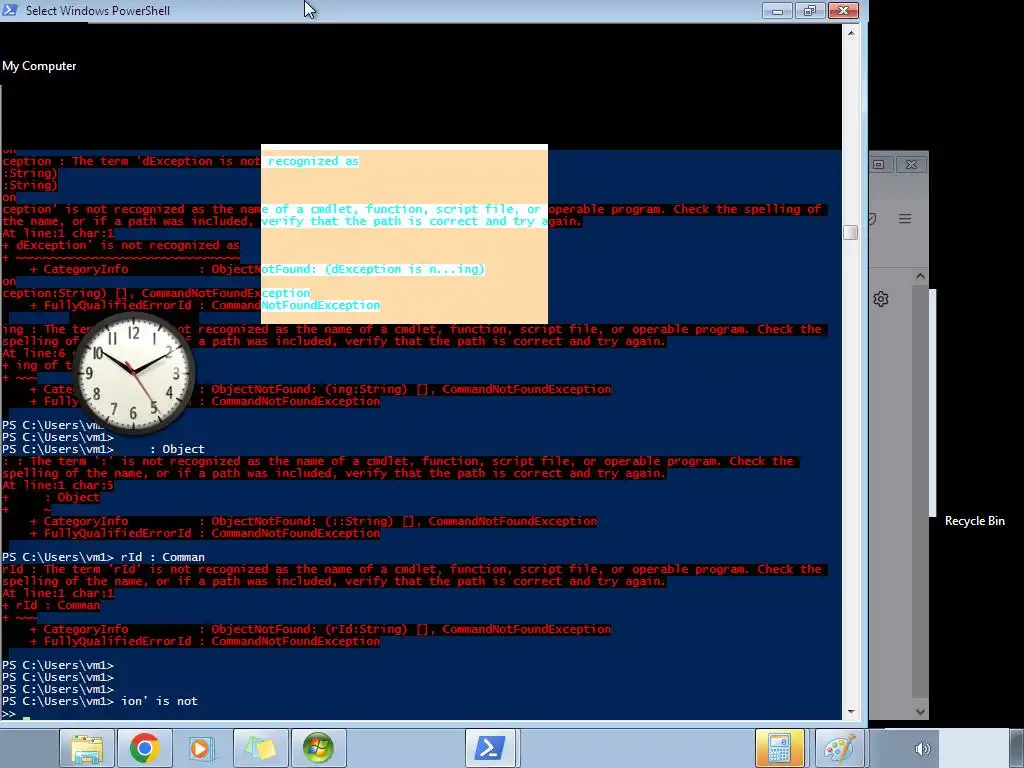Click 'At line:1 char:5' error line
The width and height of the screenshot is (1024, 768).
(57, 485)
